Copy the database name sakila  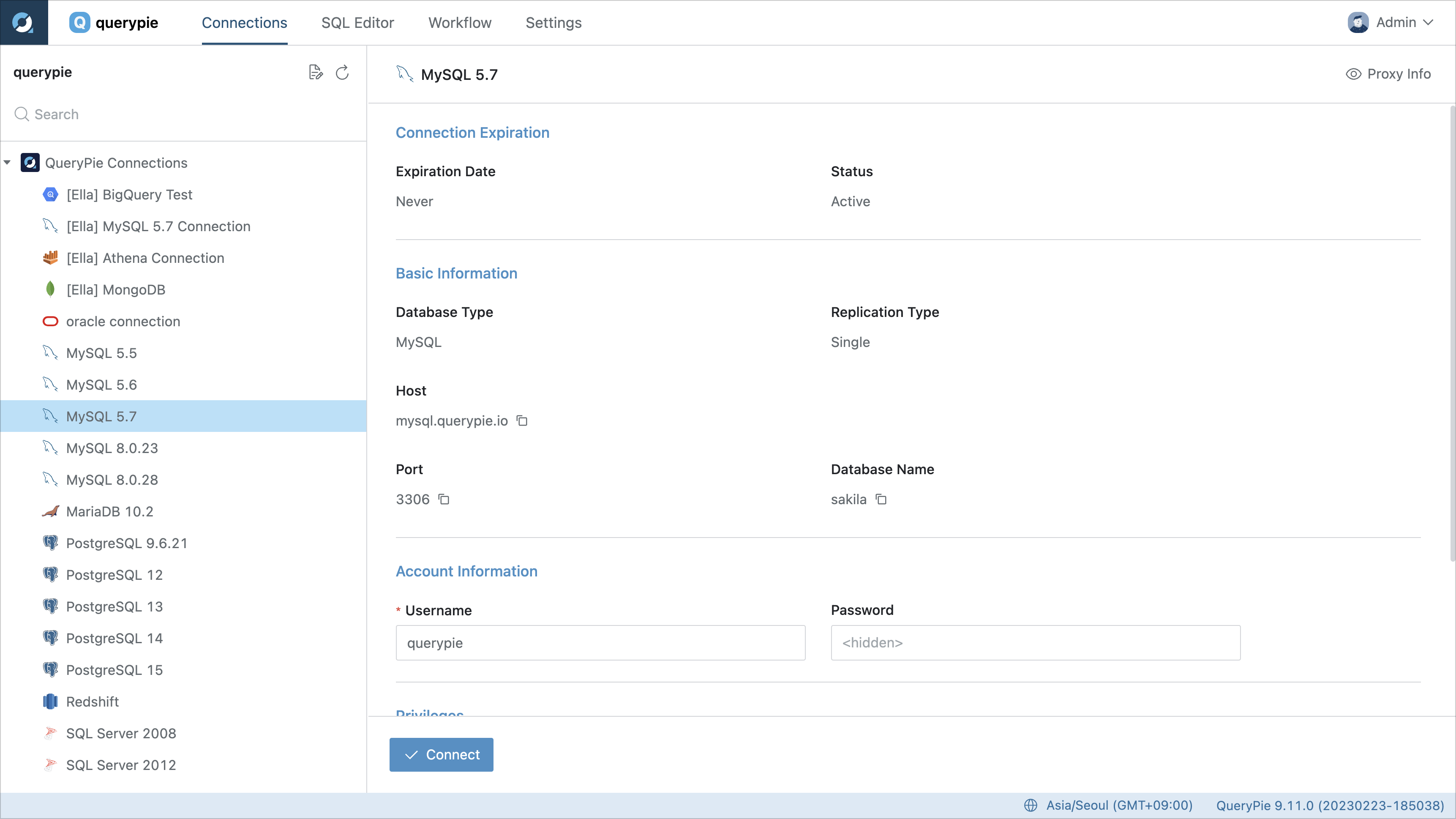881,499
